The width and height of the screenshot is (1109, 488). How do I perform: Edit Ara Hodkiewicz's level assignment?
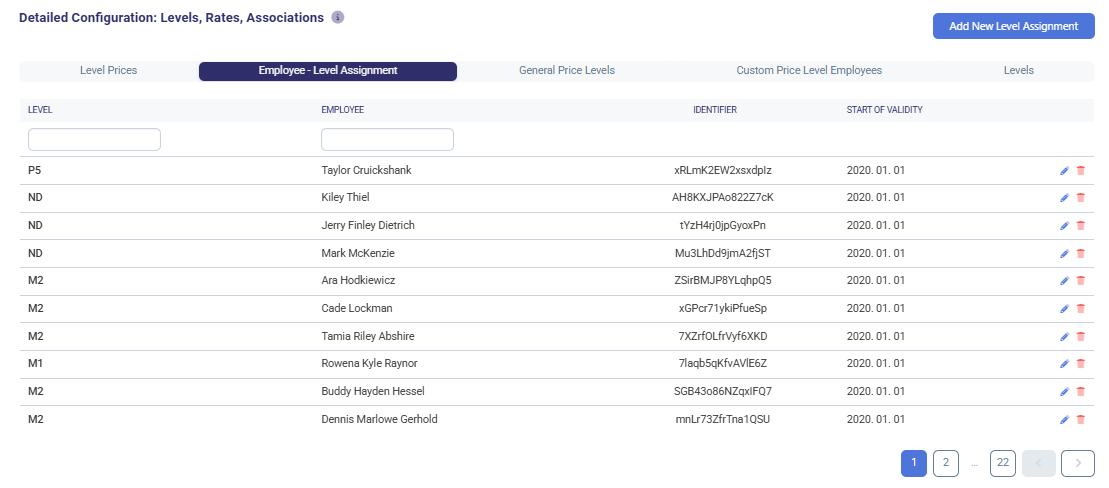[1064, 281]
